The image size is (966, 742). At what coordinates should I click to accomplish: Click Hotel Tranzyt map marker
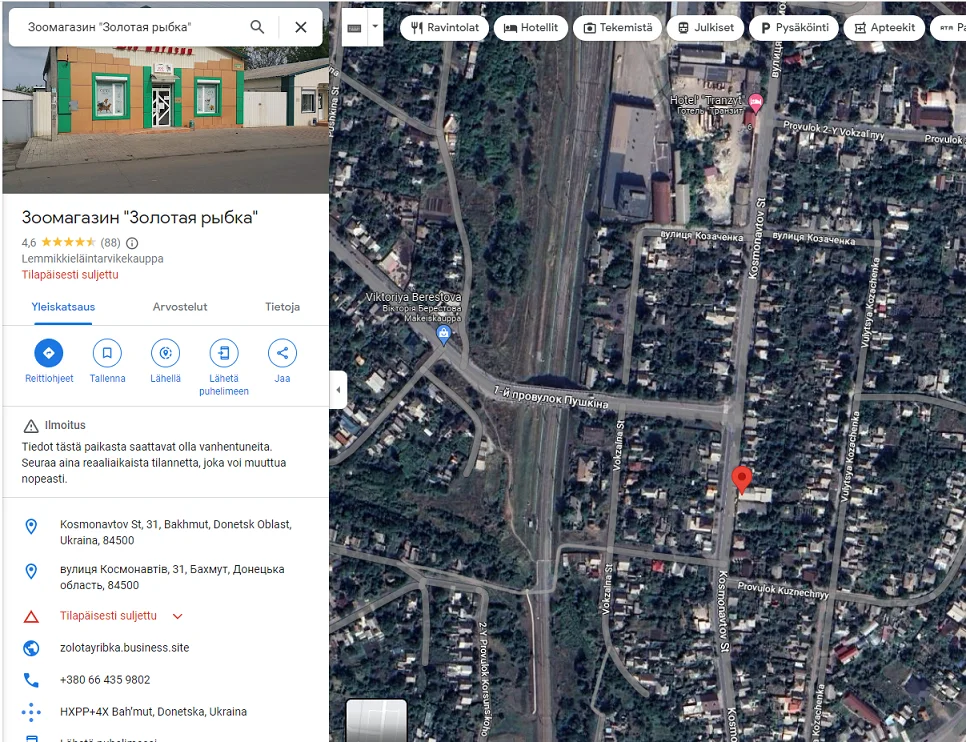[756, 102]
